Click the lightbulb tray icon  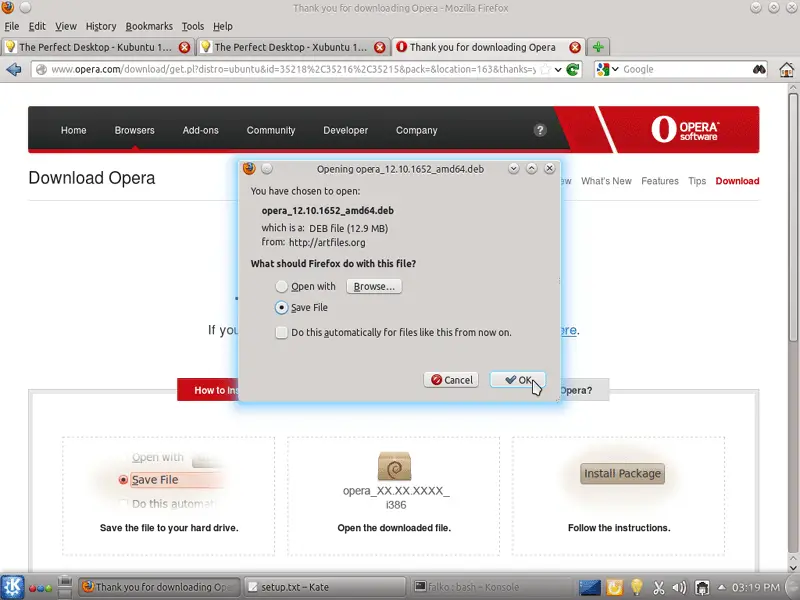[x=637, y=587]
